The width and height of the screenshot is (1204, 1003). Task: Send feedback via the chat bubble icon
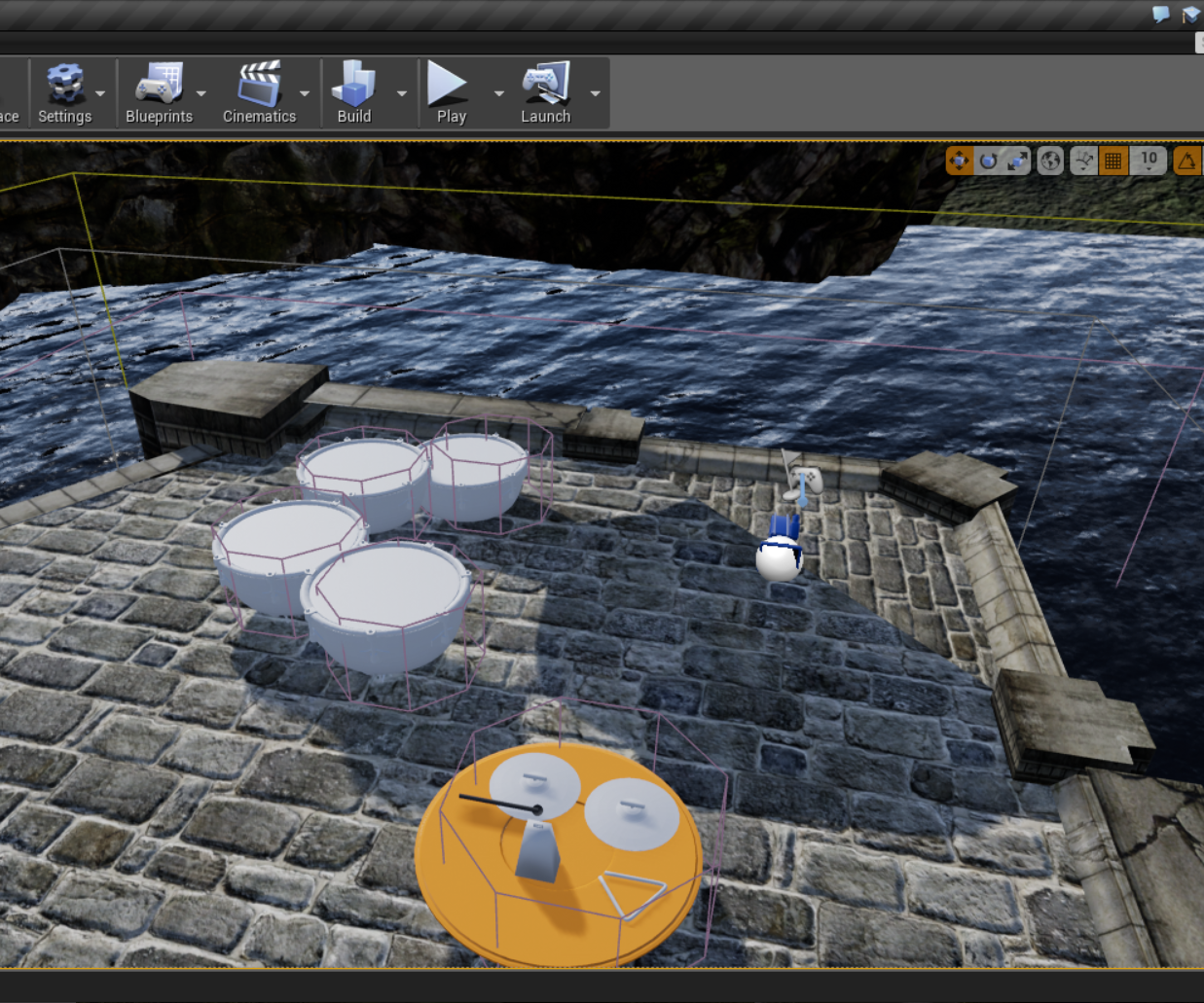pos(1159,14)
